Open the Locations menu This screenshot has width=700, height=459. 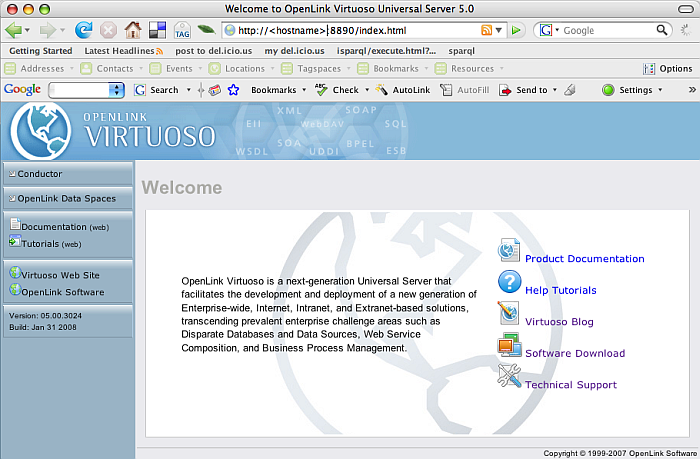[242, 69]
